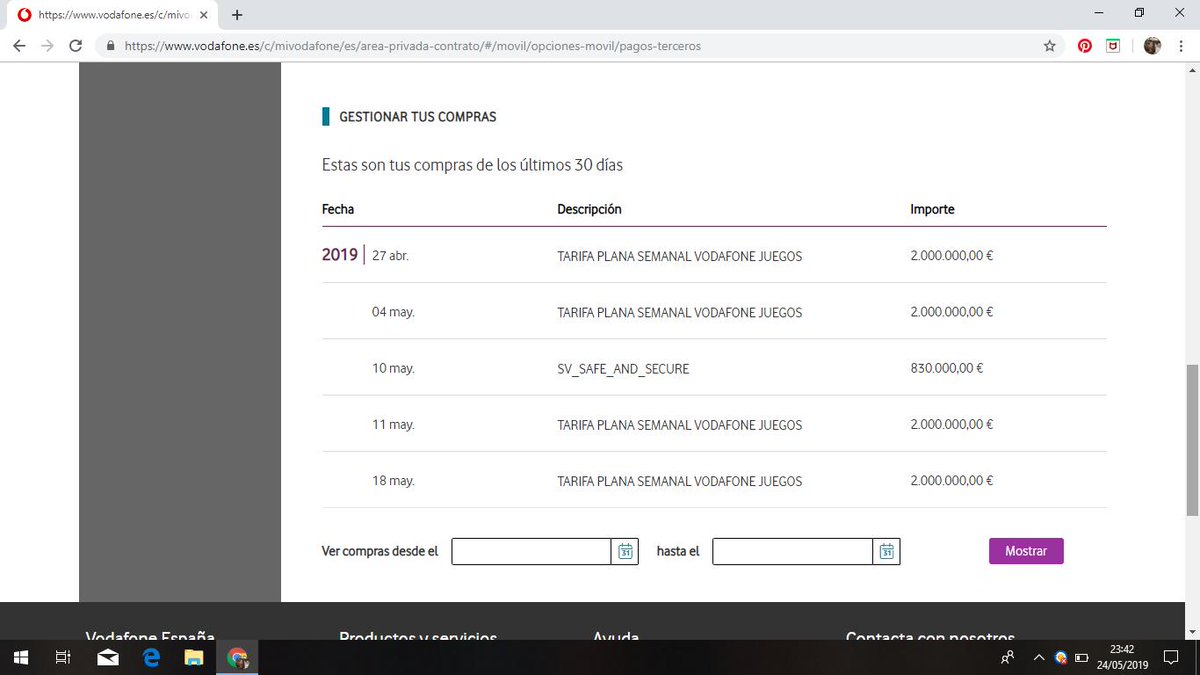Click the scrollbar up arrow

(1191, 69)
